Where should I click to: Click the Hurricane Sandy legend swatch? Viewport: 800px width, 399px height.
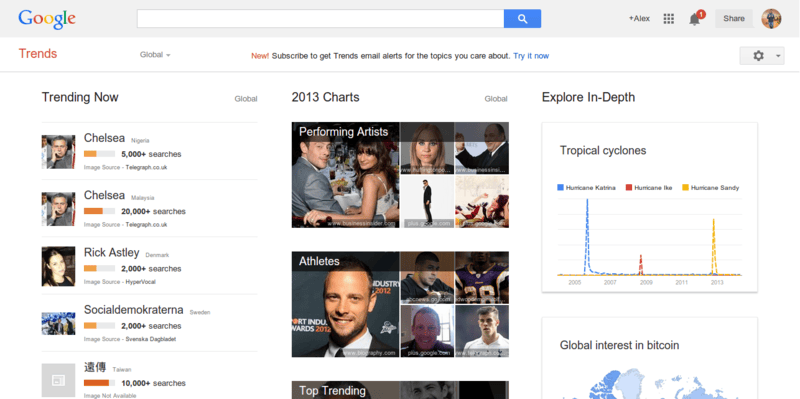[x=686, y=188]
